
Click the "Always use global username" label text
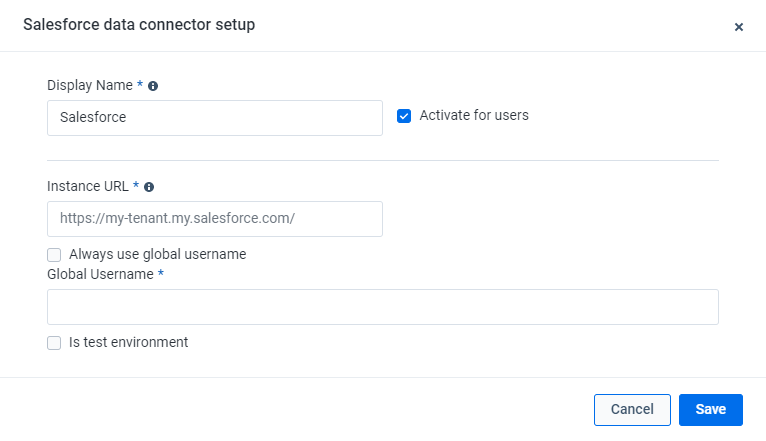point(157,254)
